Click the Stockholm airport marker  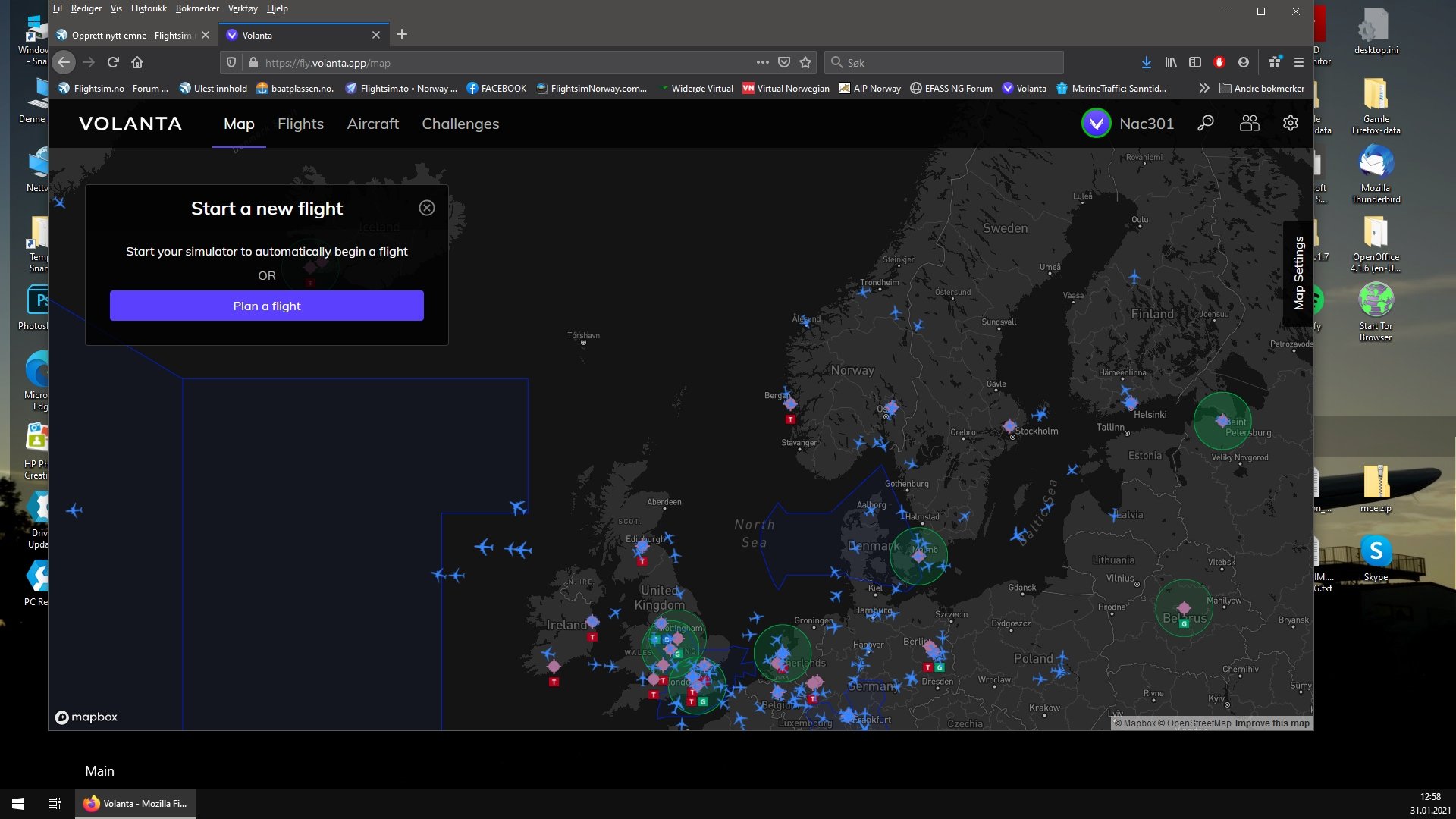coord(1009,426)
